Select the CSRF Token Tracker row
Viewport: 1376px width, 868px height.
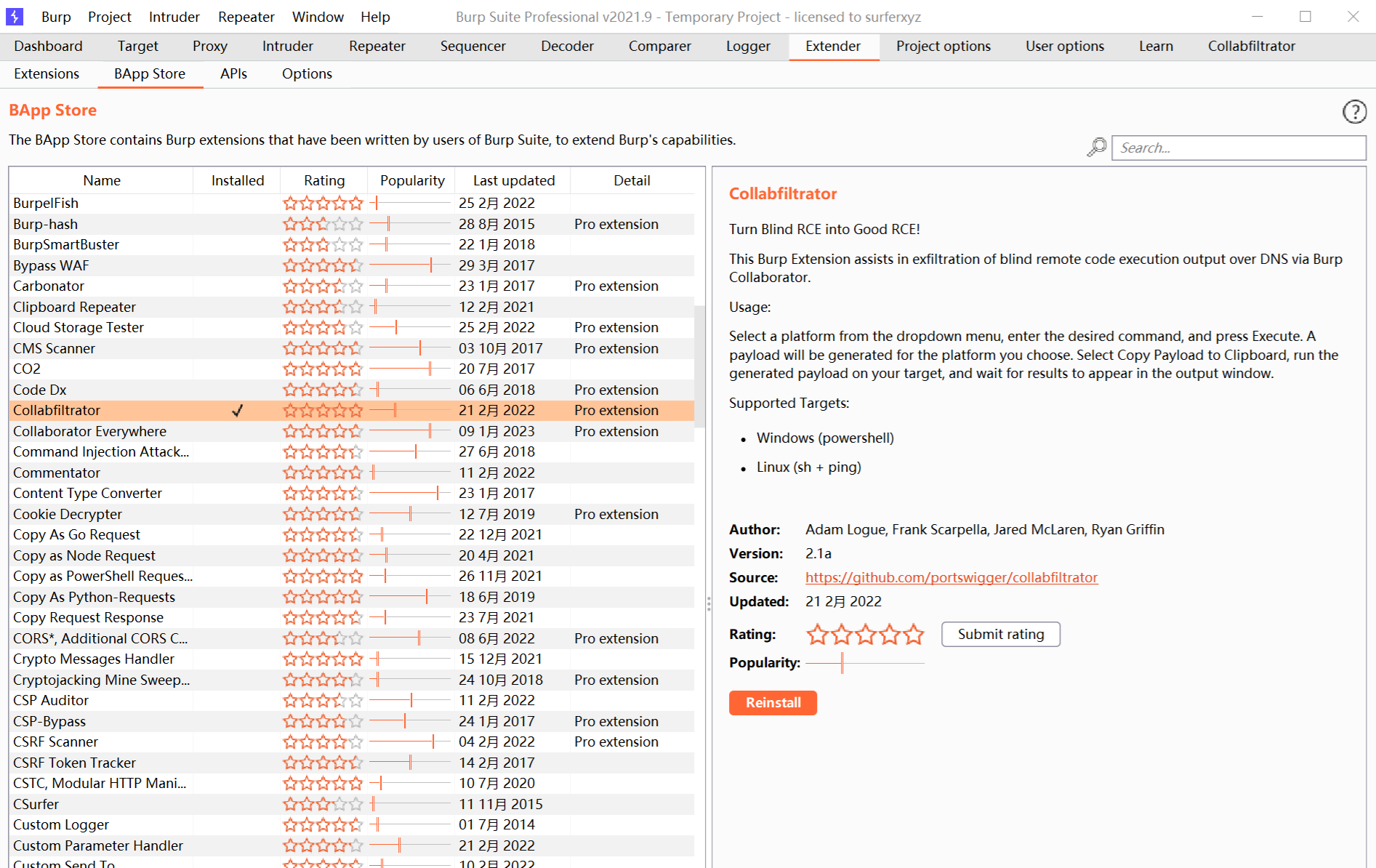(352, 763)
